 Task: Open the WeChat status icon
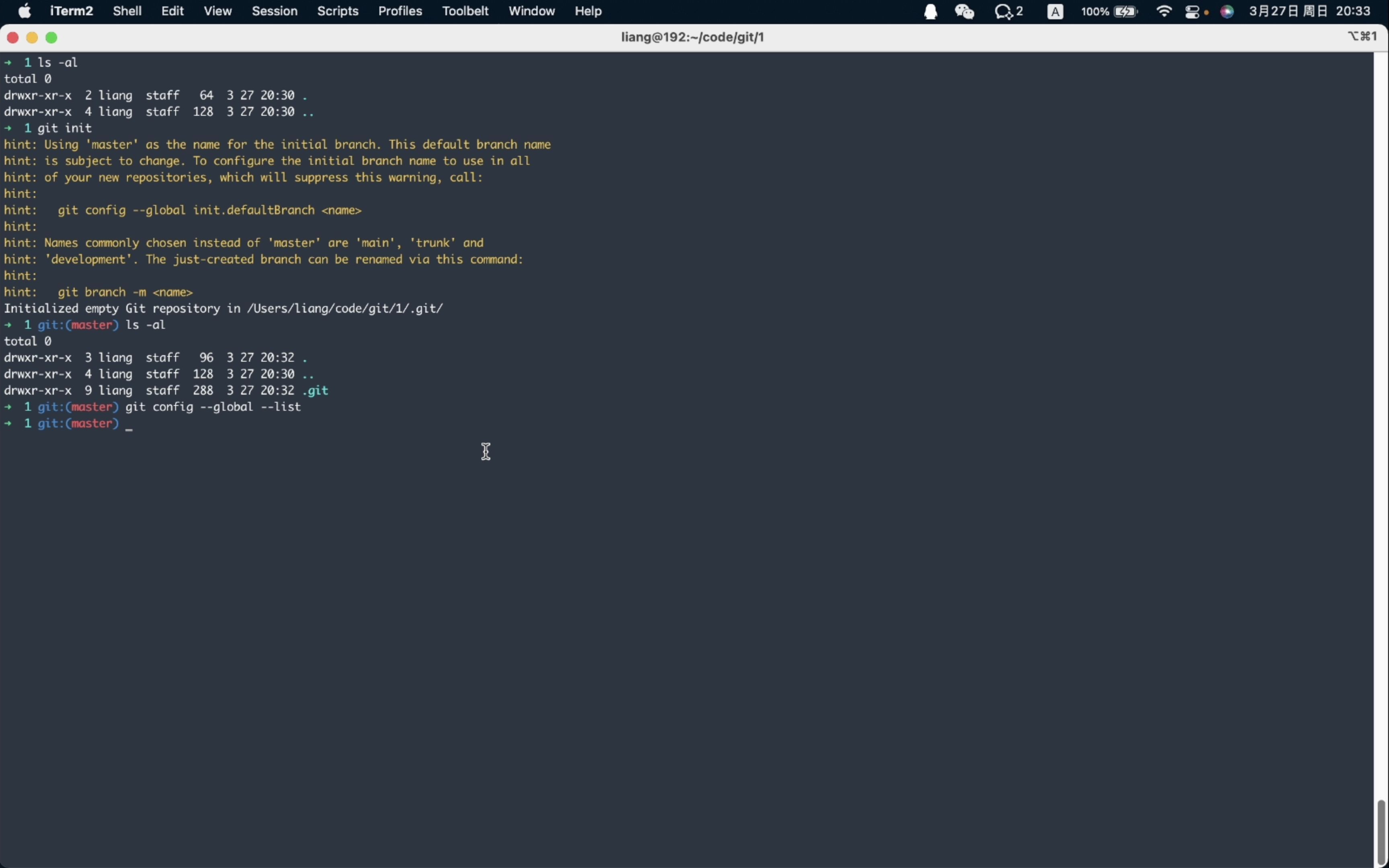tap(965, 12)
